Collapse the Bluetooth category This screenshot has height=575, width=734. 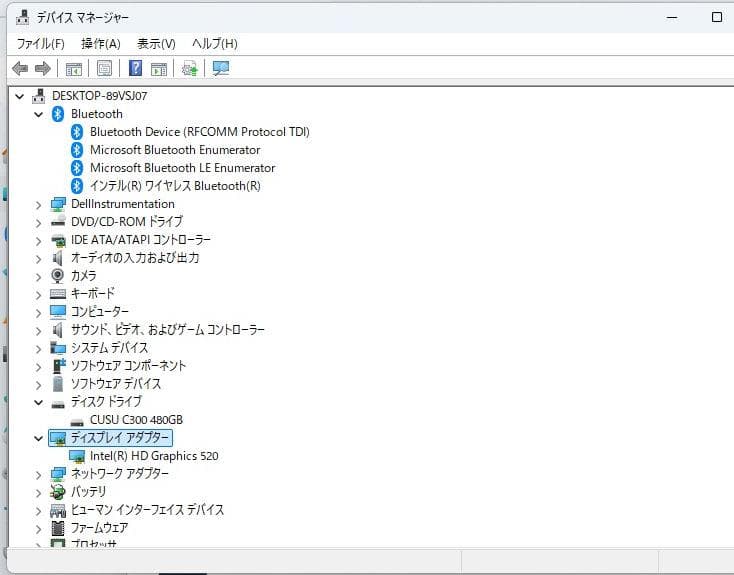38,114
